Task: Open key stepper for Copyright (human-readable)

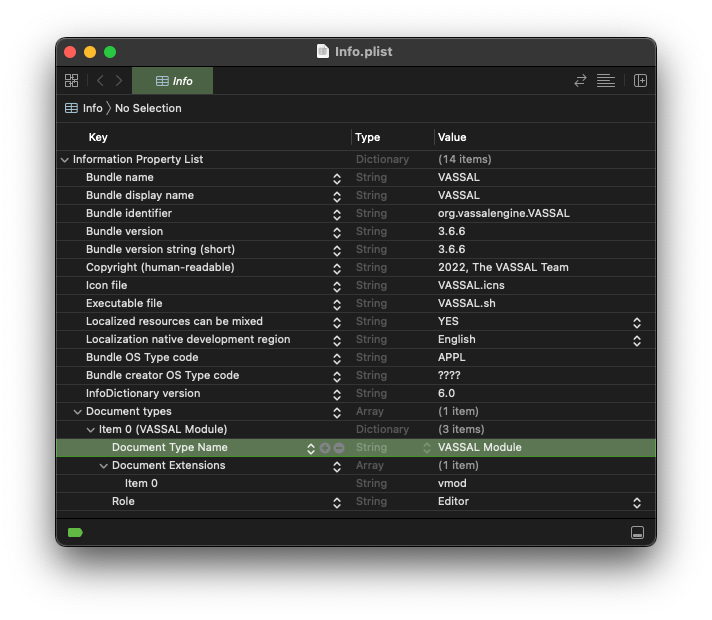Action: coord(337,268)
